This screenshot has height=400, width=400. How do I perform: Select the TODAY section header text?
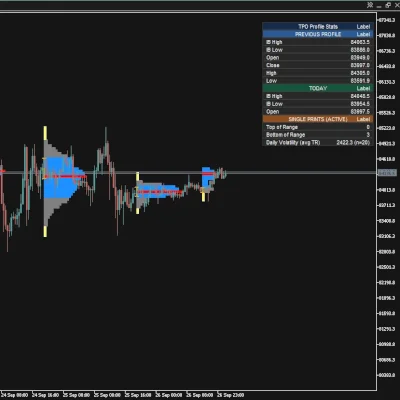click(x=318, y=88)
